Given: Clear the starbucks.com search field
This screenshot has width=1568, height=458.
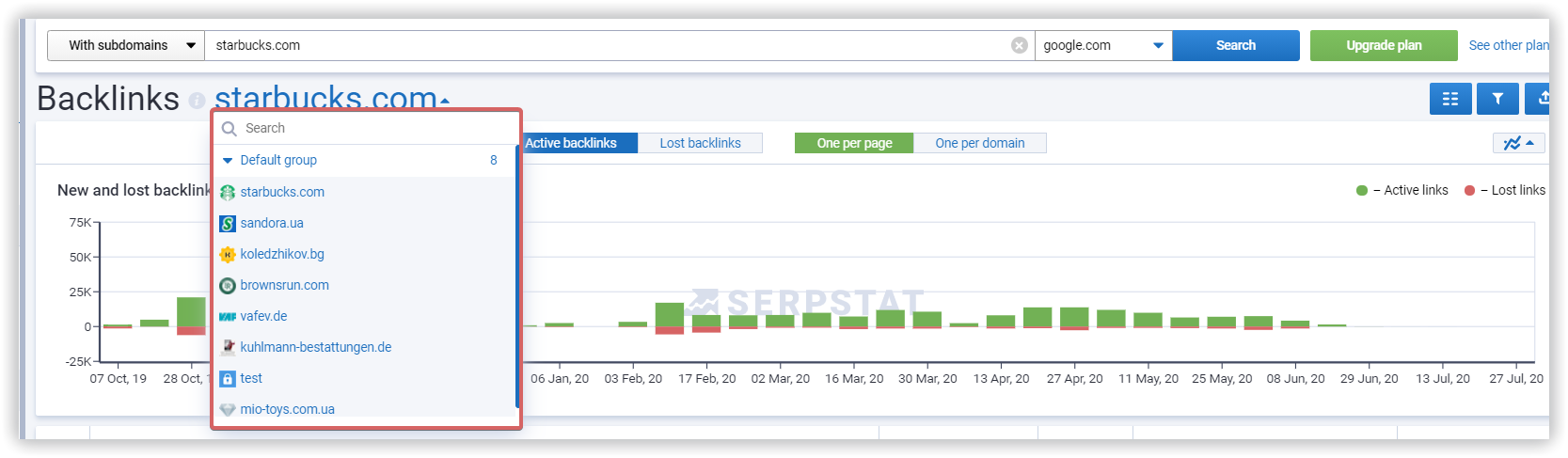Looking at the screenshot, I should pos(1019,45).
